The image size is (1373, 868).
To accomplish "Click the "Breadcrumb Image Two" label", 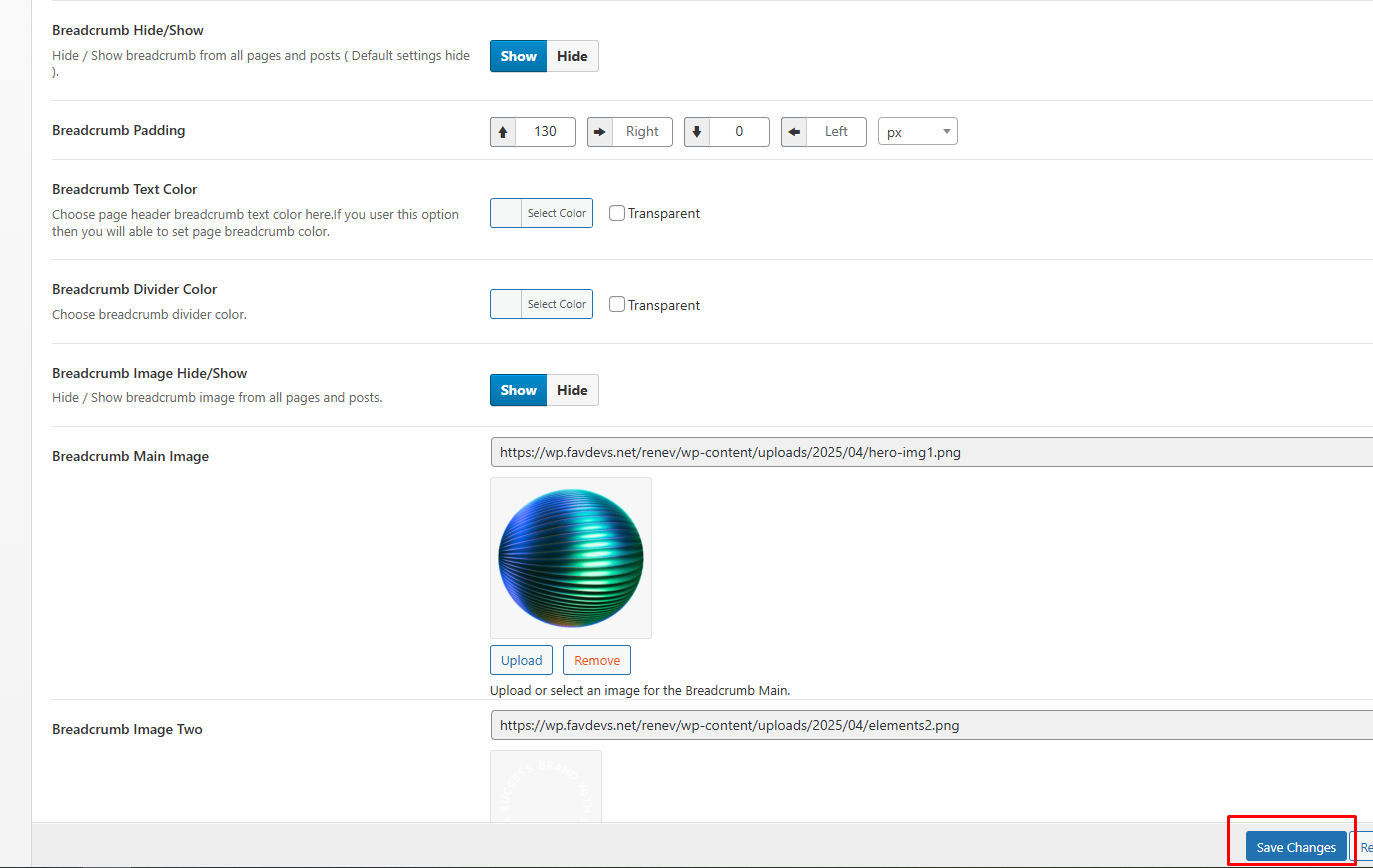I will pos(127,729).
